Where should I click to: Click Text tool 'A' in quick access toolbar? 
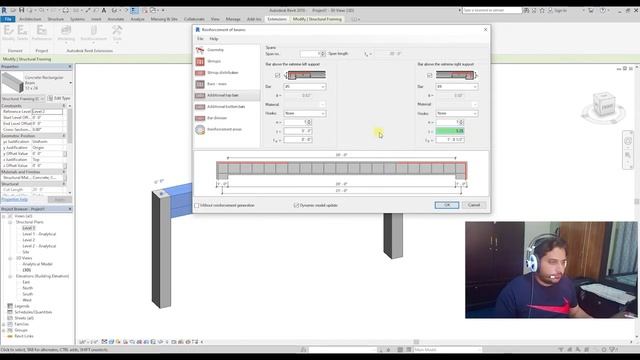point(104,10)
